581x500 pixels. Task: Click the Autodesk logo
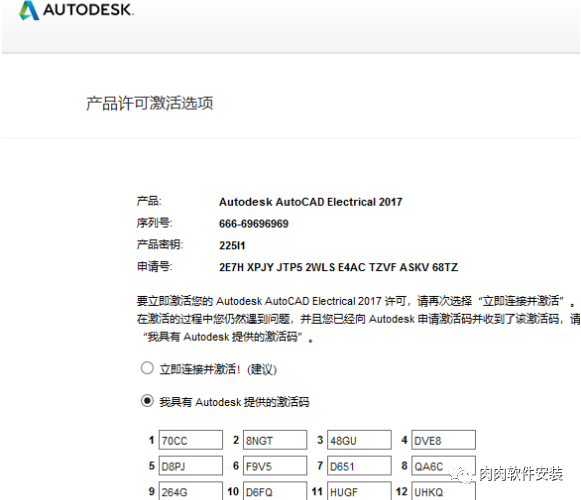(x=76, y=10)
